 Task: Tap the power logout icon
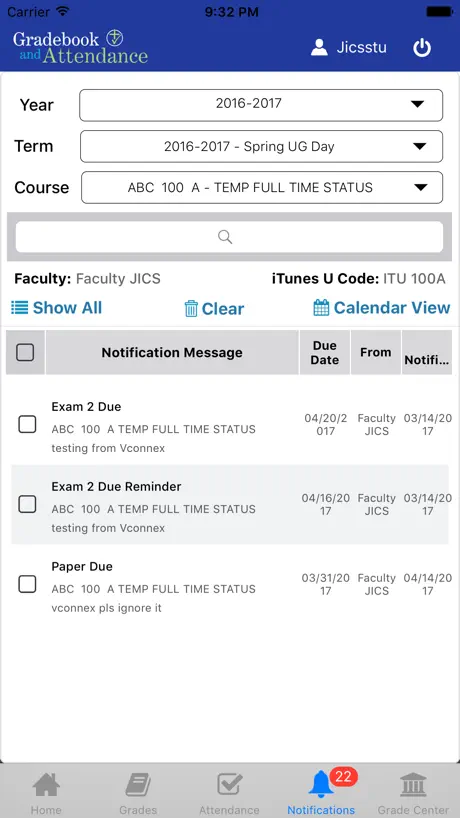click(422, 48)
